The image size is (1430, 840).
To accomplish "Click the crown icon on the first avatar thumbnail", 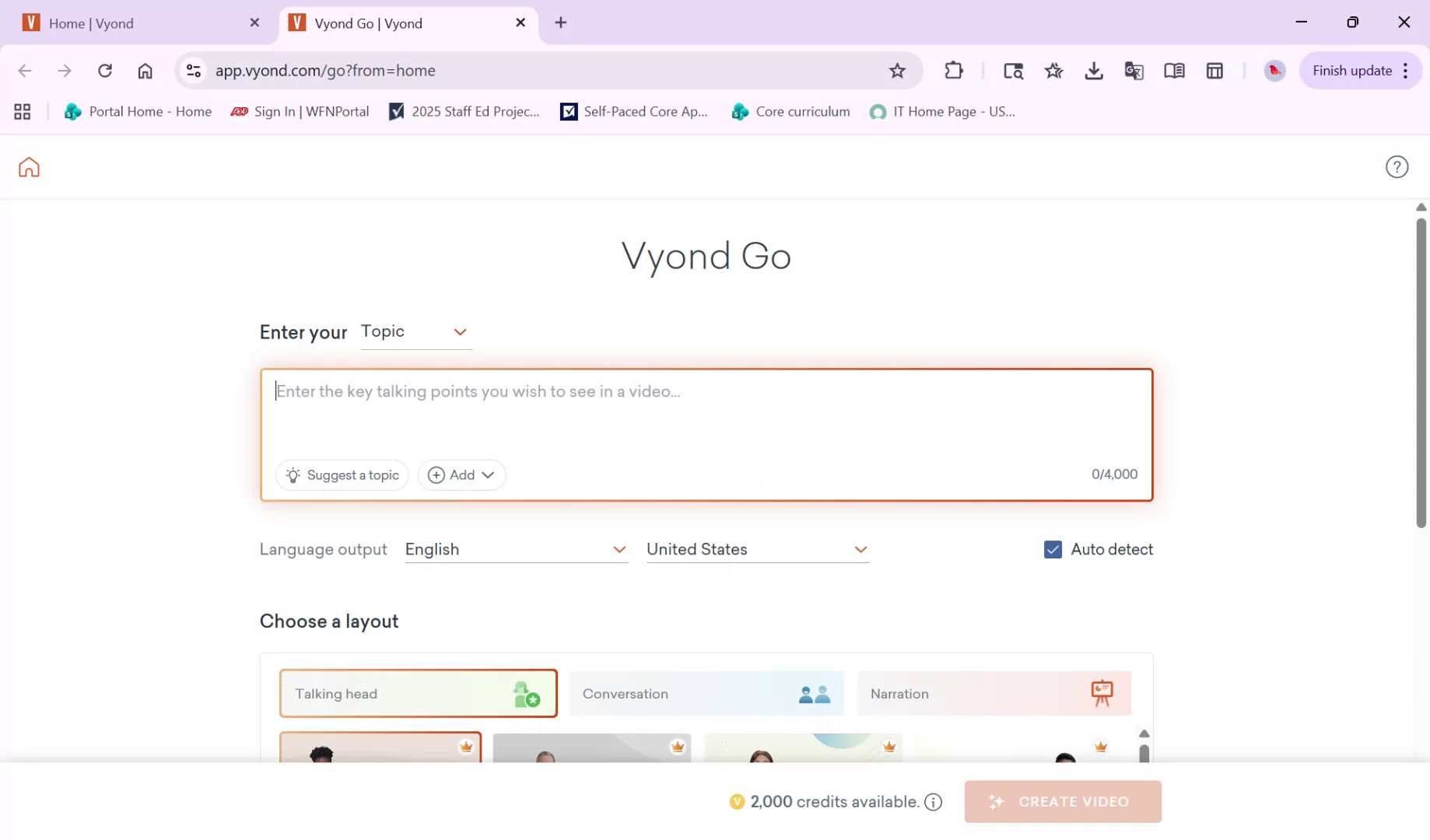I will coord(465,746).
